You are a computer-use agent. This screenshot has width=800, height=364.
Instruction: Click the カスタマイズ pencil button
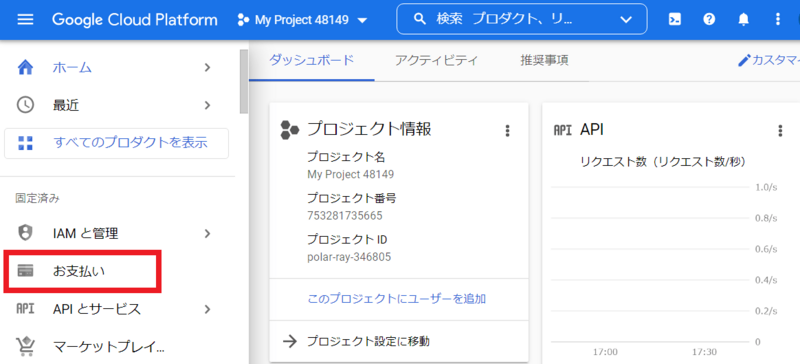[768, 61]
